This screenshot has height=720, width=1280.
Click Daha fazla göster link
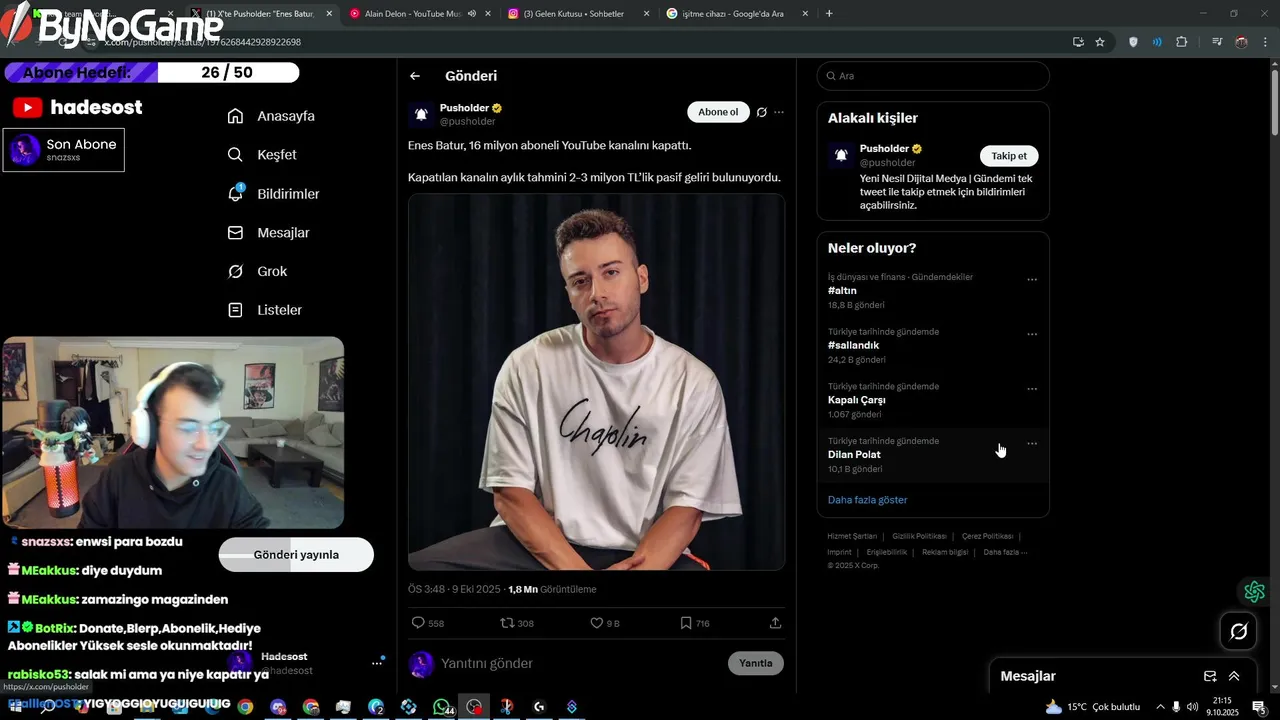(x=867, y=500)
